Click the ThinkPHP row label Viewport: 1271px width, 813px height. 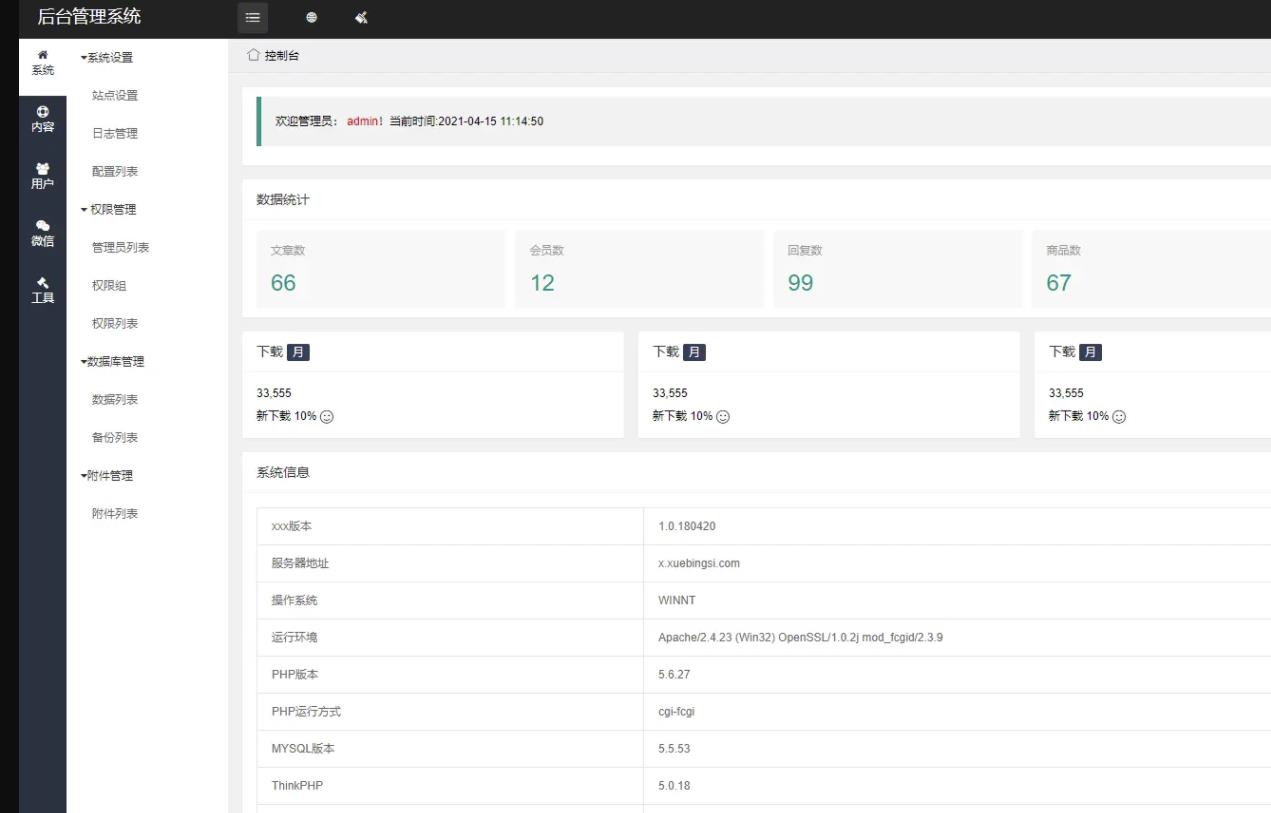pos(297,785)
